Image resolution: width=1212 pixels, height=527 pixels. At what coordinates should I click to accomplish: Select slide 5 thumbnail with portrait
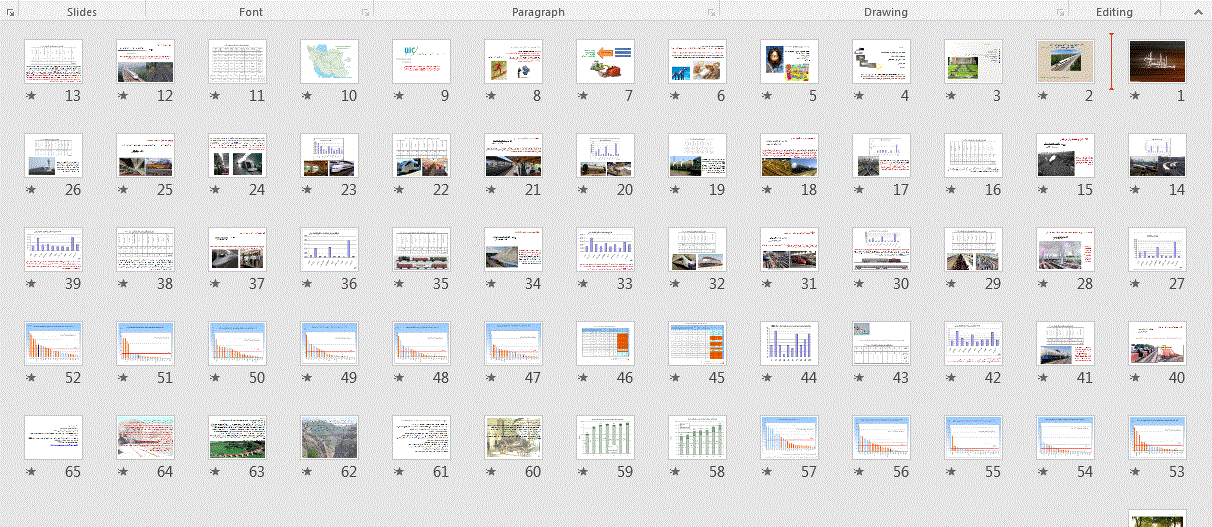click(789, 61)
